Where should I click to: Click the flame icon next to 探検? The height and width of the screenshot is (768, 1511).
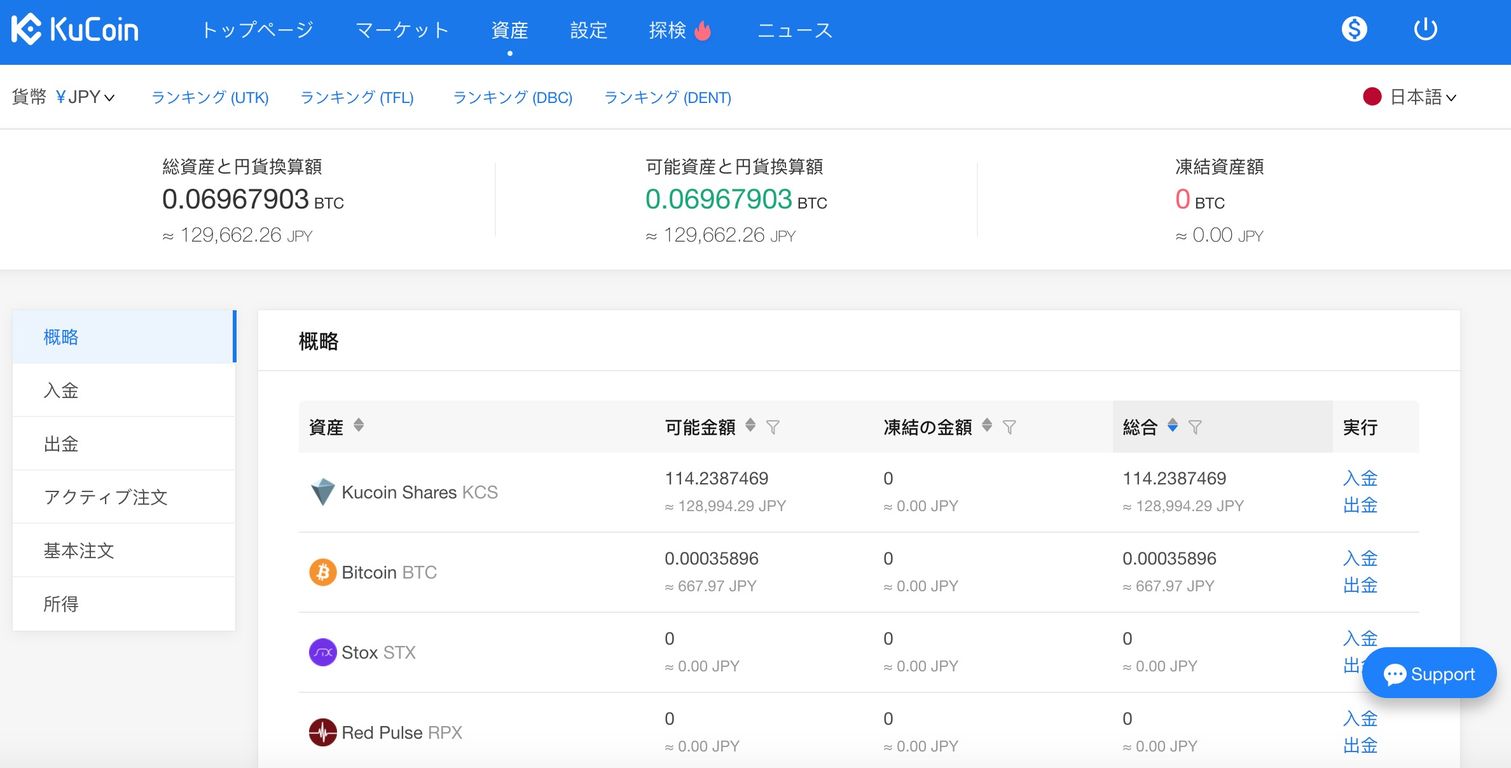click(702, 30)
